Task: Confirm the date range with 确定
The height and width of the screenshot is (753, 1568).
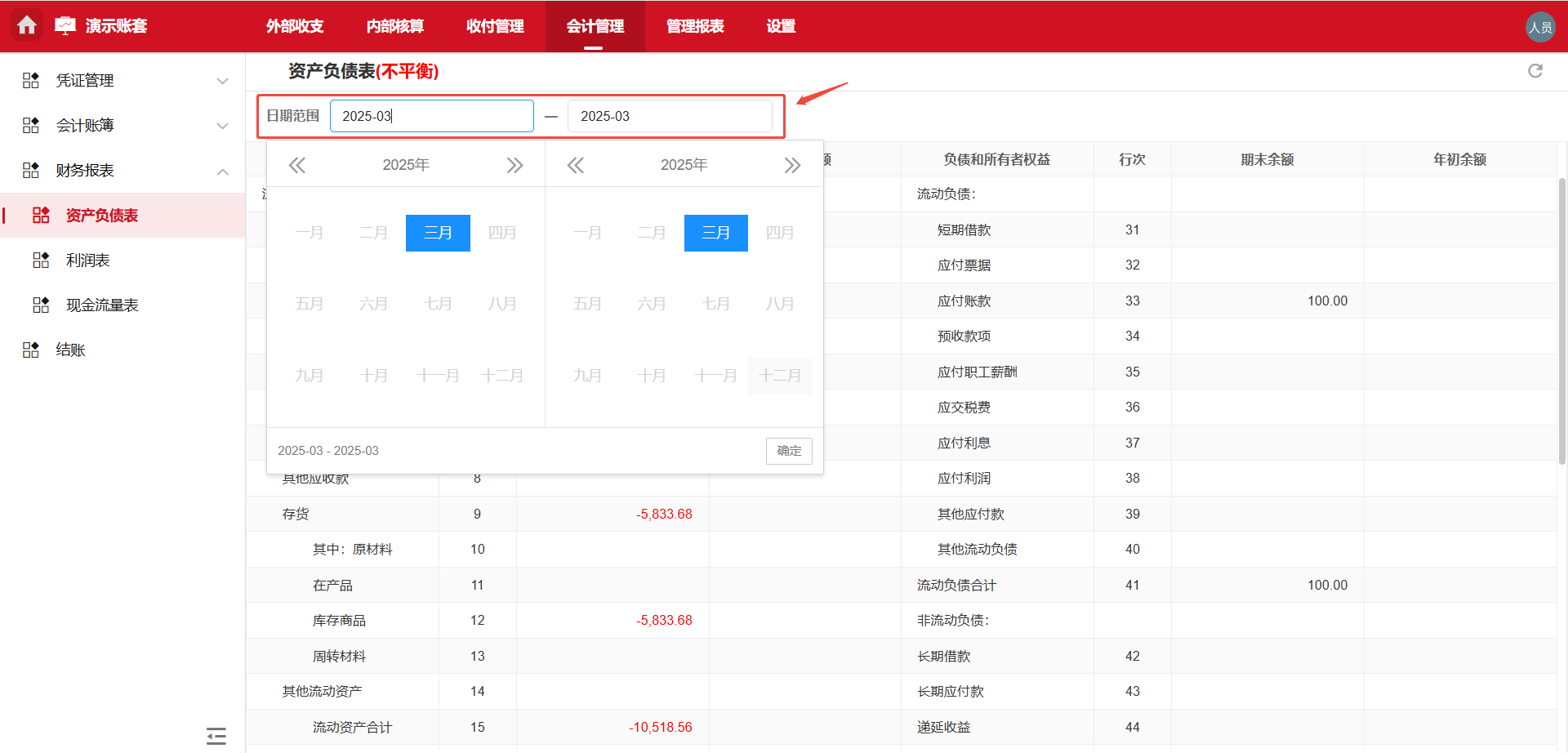Action: (x=788, y=451)
